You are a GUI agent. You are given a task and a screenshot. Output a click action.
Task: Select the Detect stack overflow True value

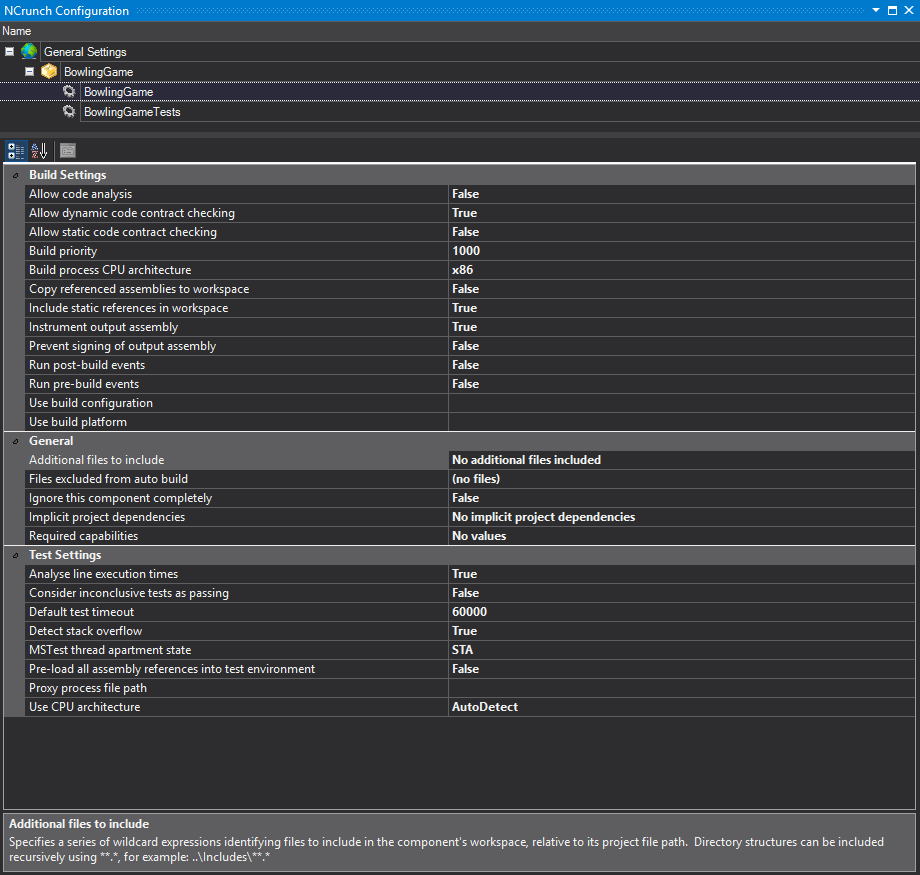pos(464,631)
